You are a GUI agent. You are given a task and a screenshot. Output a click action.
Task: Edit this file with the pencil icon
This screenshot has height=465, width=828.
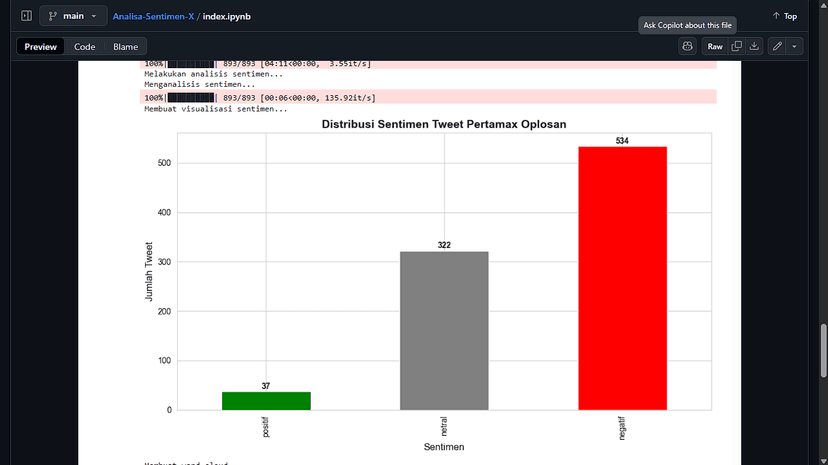click(x=777, y=46)
